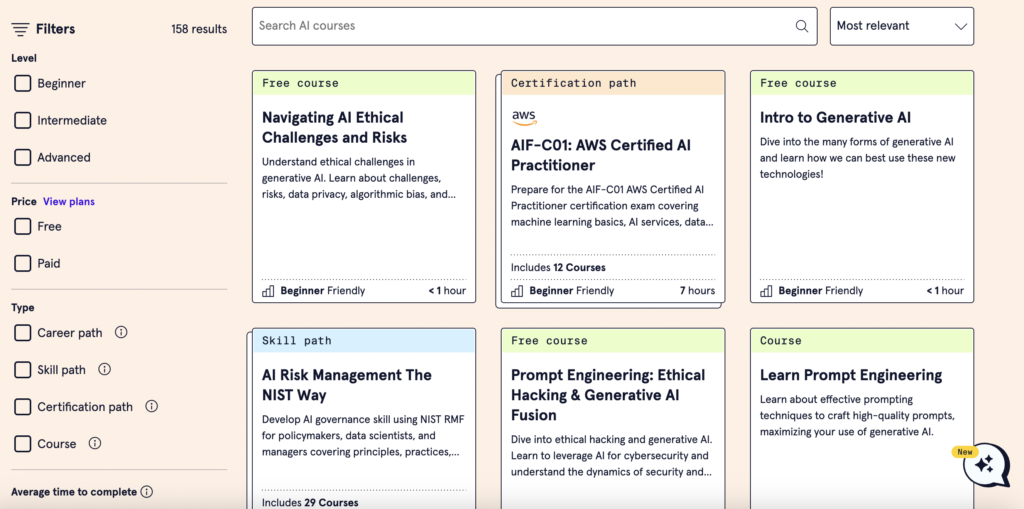The height and width of the screenshot is (509, 1024).
Task: Click Beginner Friendly text on Intro to Generative AI
Action: tap(820, 291)
